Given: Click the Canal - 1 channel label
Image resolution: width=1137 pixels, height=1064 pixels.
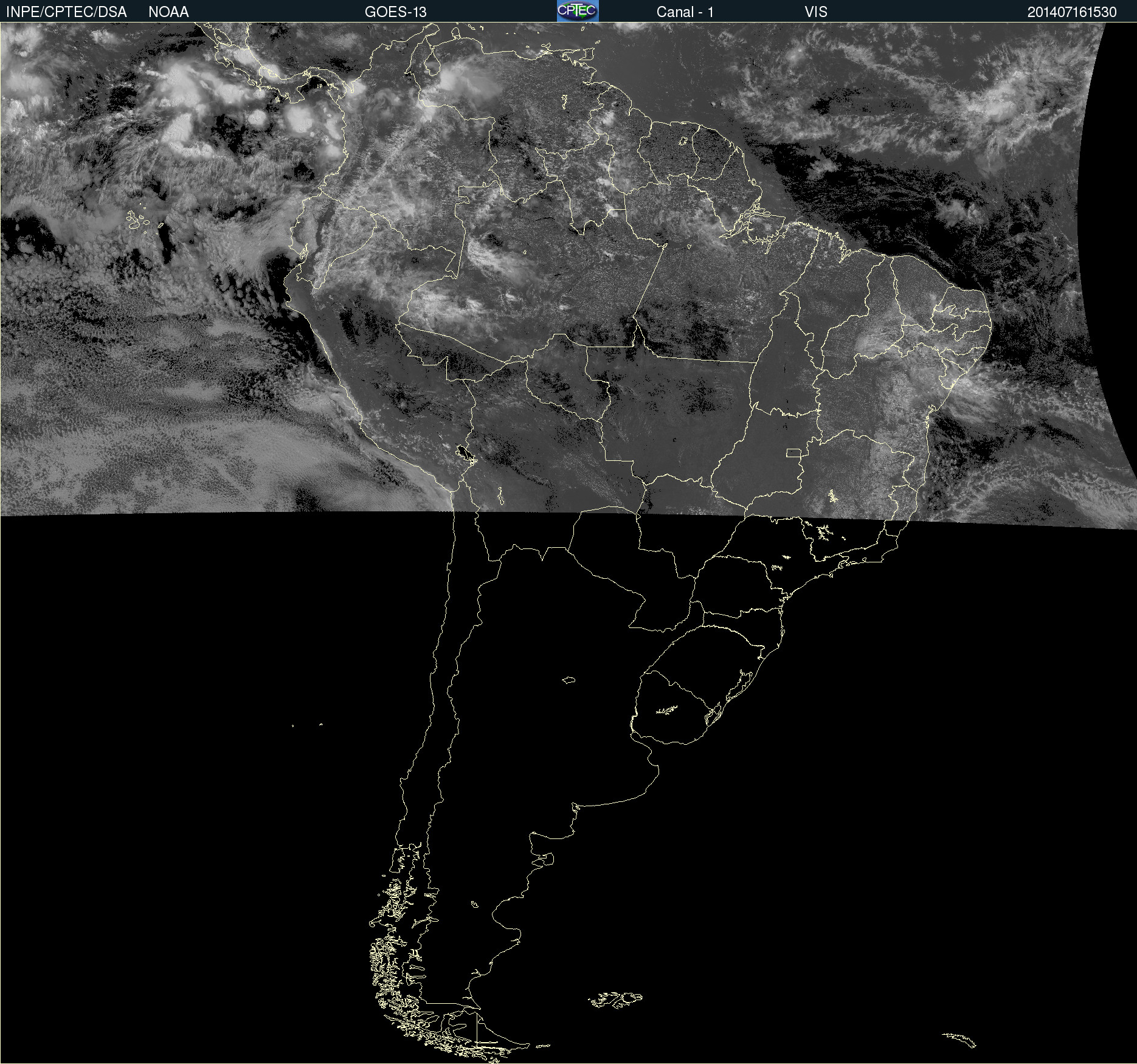Looking at the screenshot, I should (685, 12).
